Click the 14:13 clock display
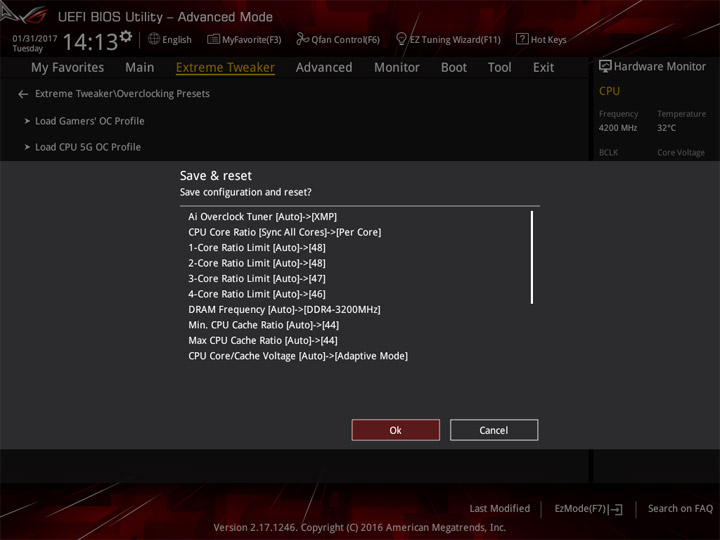 [90, 42]
